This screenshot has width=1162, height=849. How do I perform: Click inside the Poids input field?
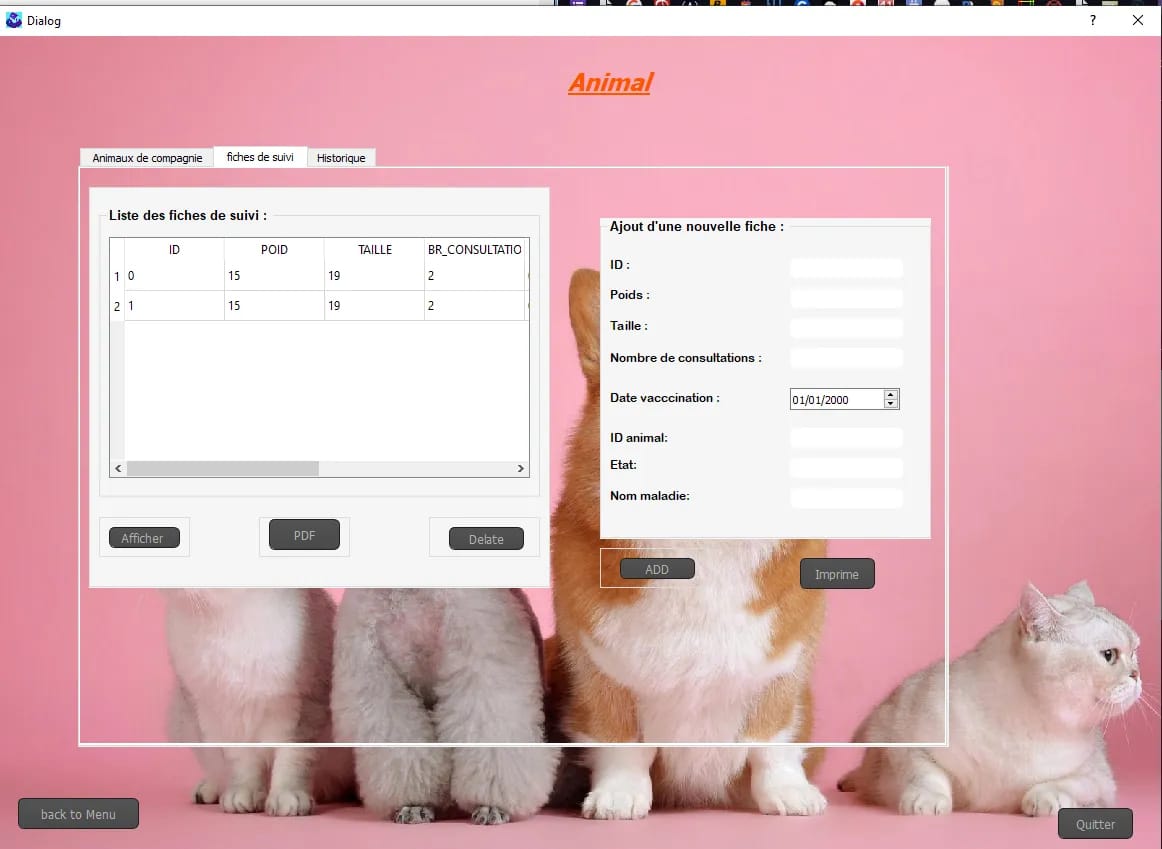coord(845,297)
